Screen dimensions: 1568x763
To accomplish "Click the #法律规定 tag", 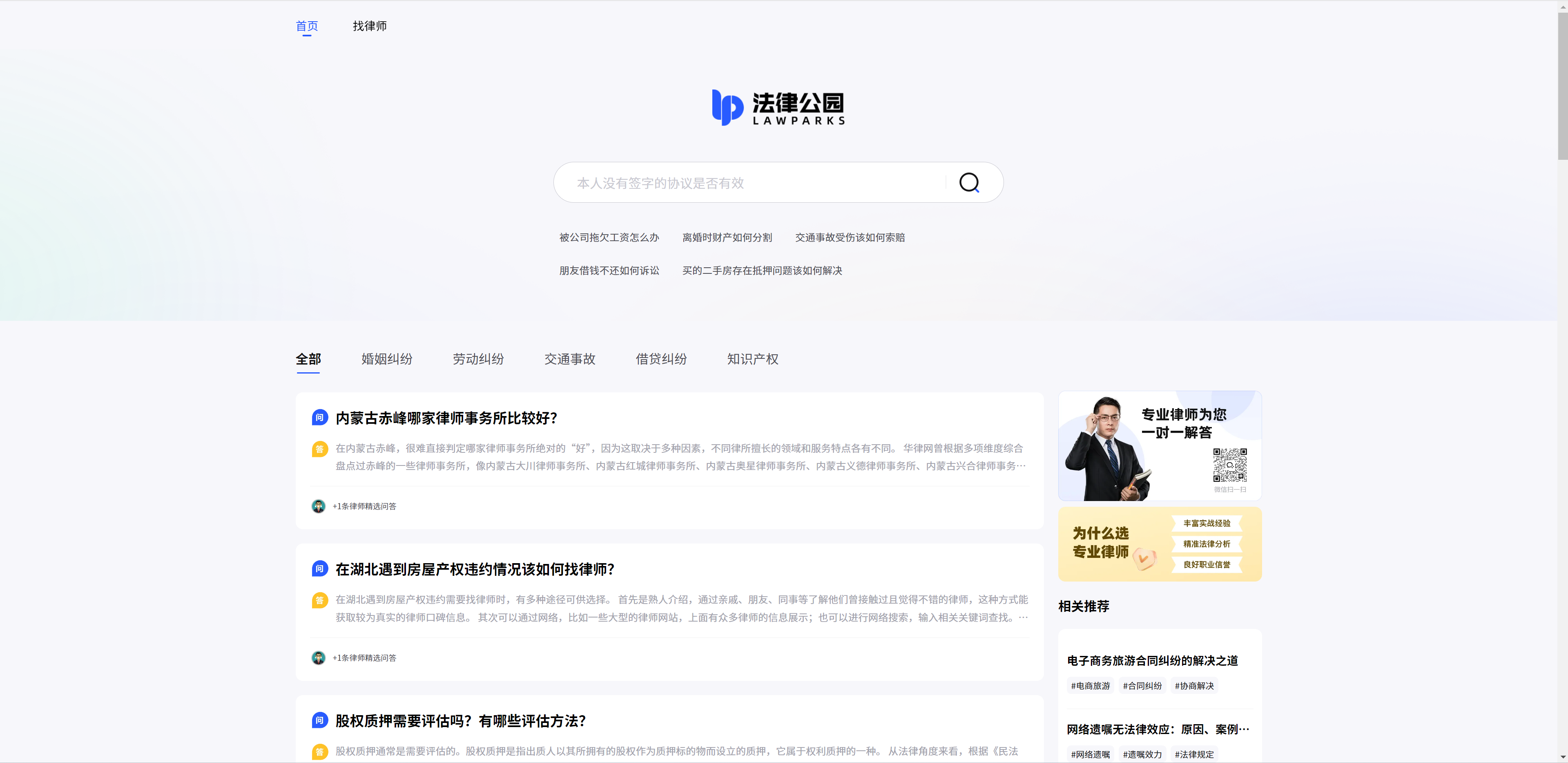I will [x=1193, y=754].
